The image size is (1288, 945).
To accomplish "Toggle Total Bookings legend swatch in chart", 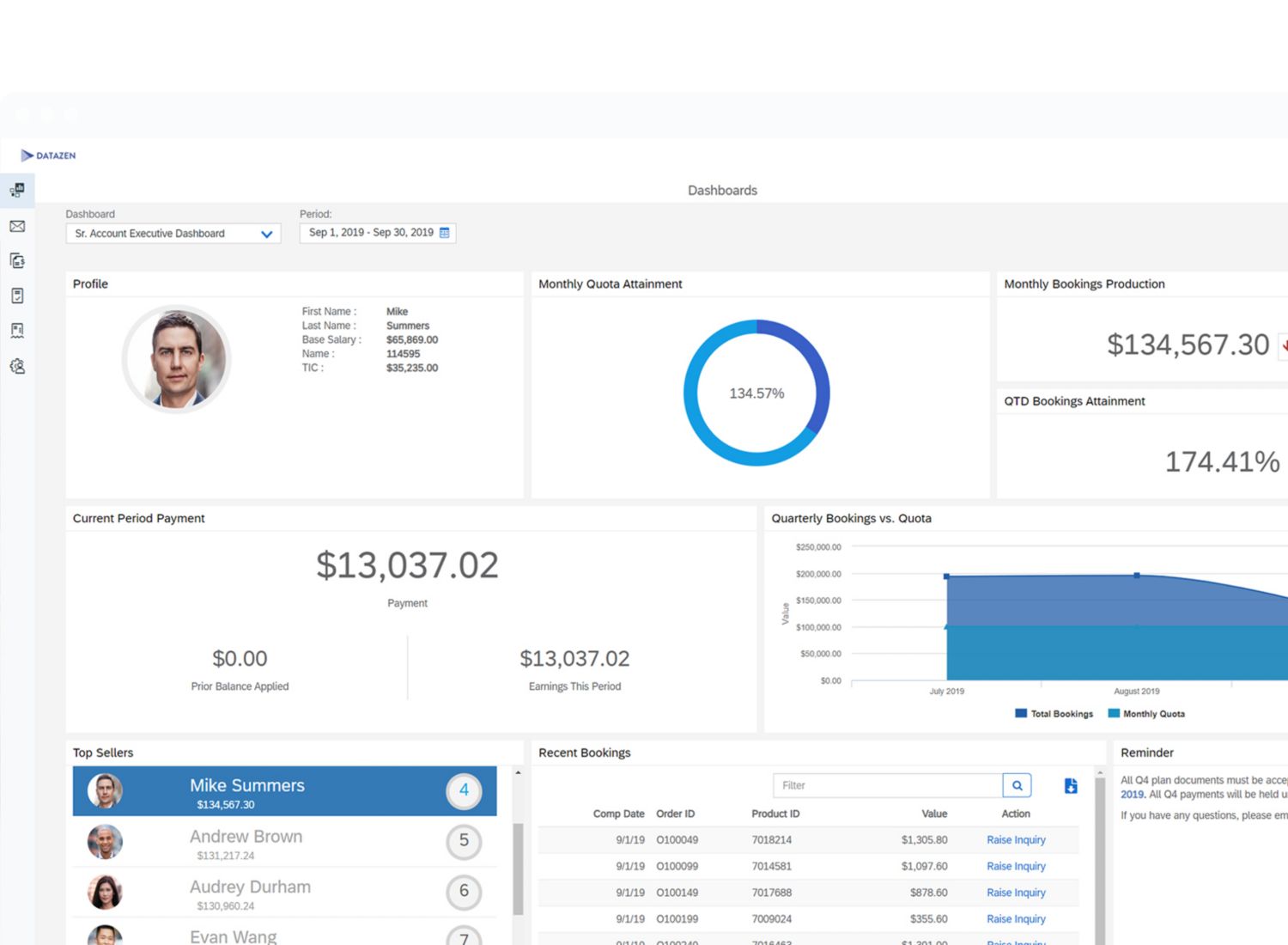I will pyautogui.click(x=1021, y=714).
